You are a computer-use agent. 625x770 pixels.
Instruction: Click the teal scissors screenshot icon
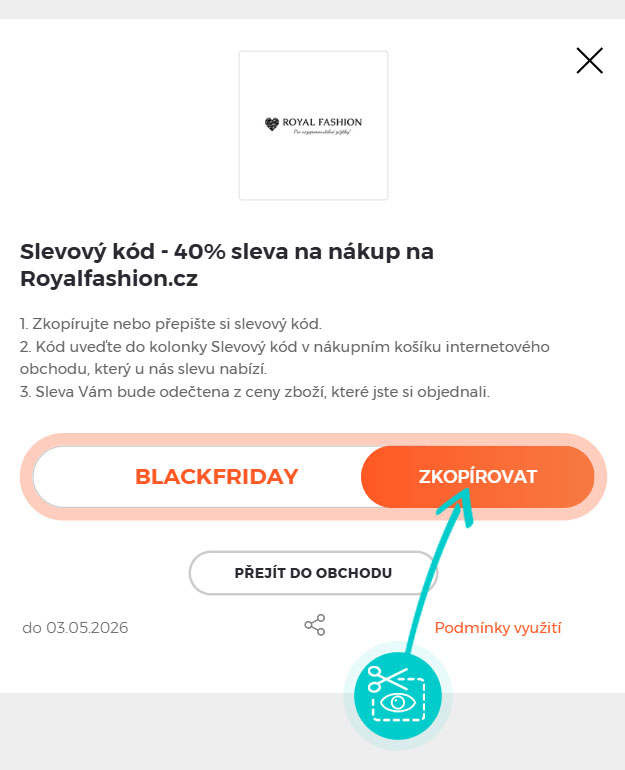click(398, 694)
